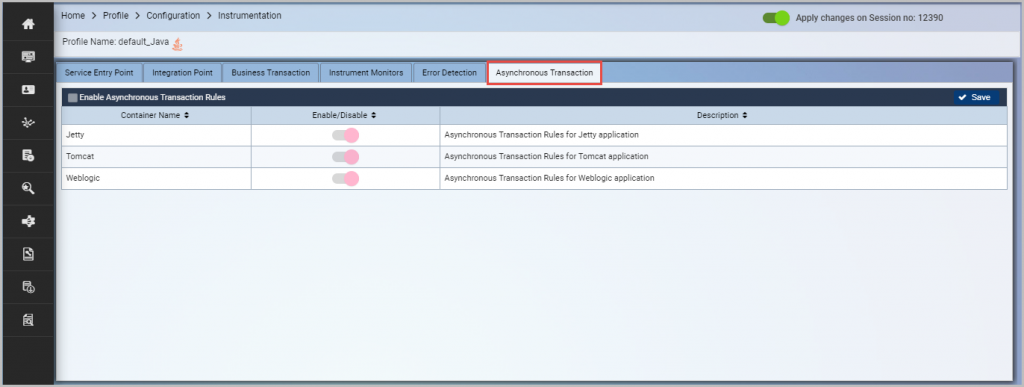The height and width of the screenshot is (387, 1024).
Task: Check Enable Asynchronous Transaction Rules checkbox
Action: tap(72, 97)
